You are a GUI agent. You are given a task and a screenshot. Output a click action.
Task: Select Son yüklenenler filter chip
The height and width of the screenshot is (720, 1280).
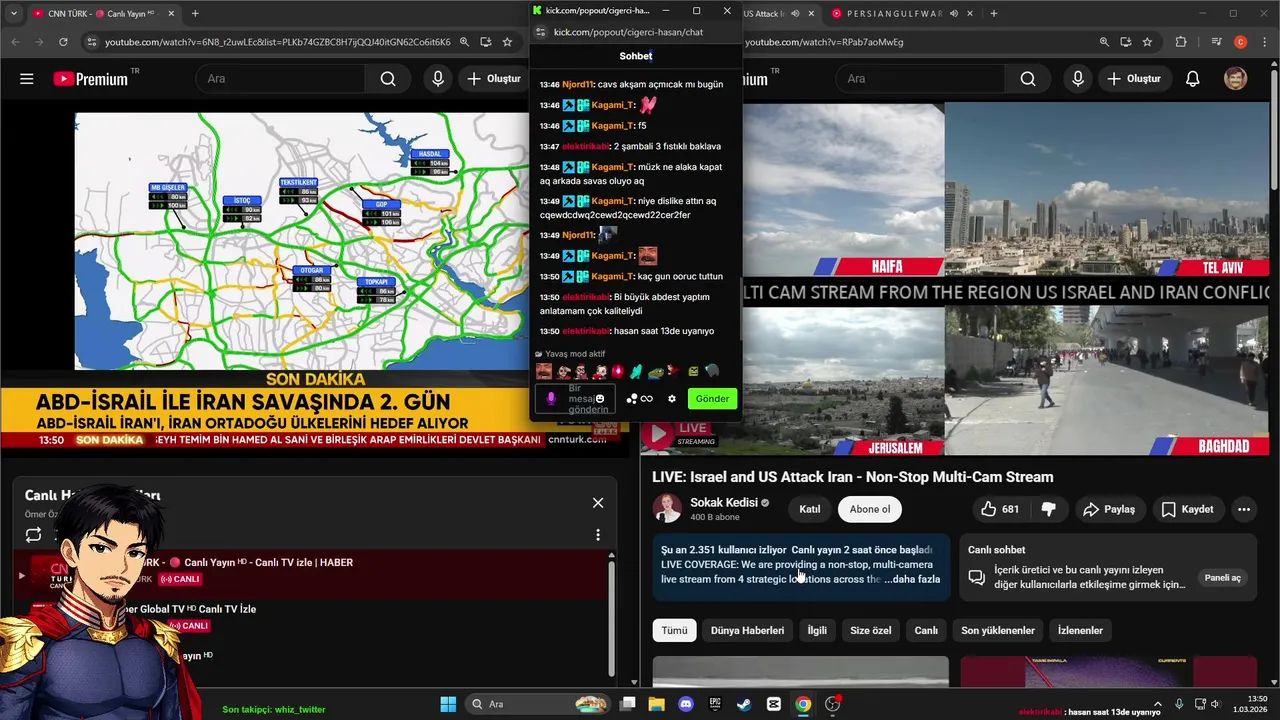998,631
